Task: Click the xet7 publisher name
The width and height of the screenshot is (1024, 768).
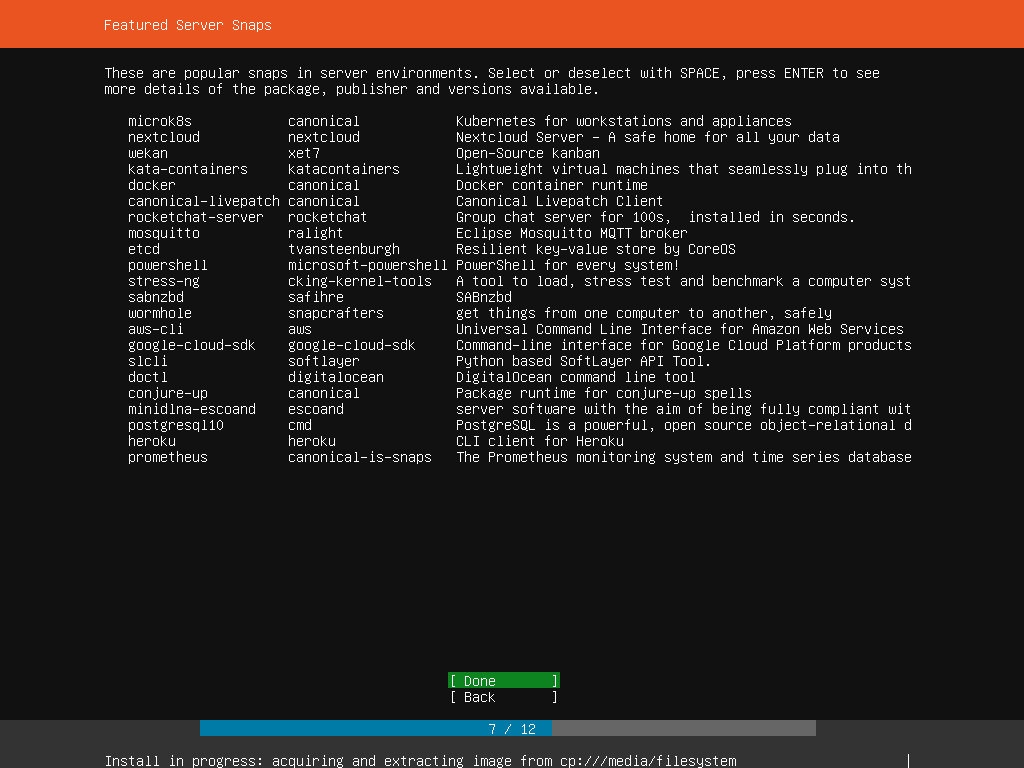Action: click(304, 153)
